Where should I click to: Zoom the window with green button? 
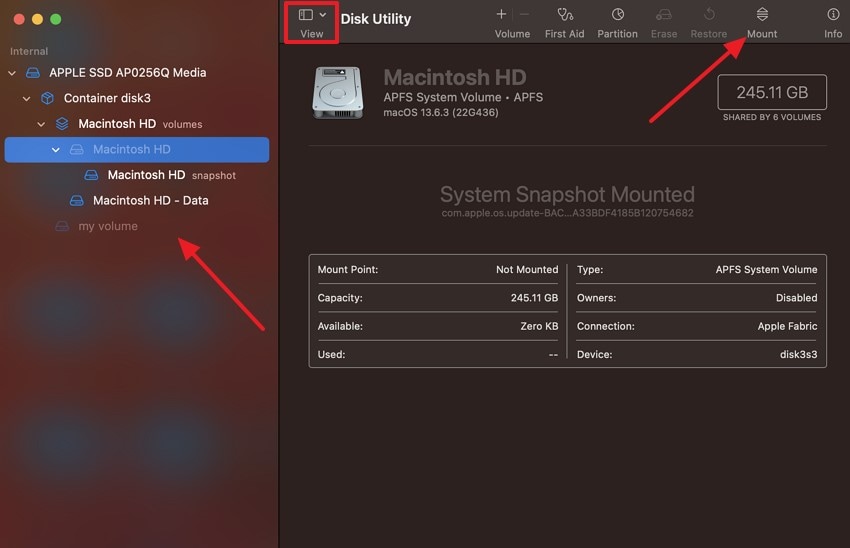[55, 19]
